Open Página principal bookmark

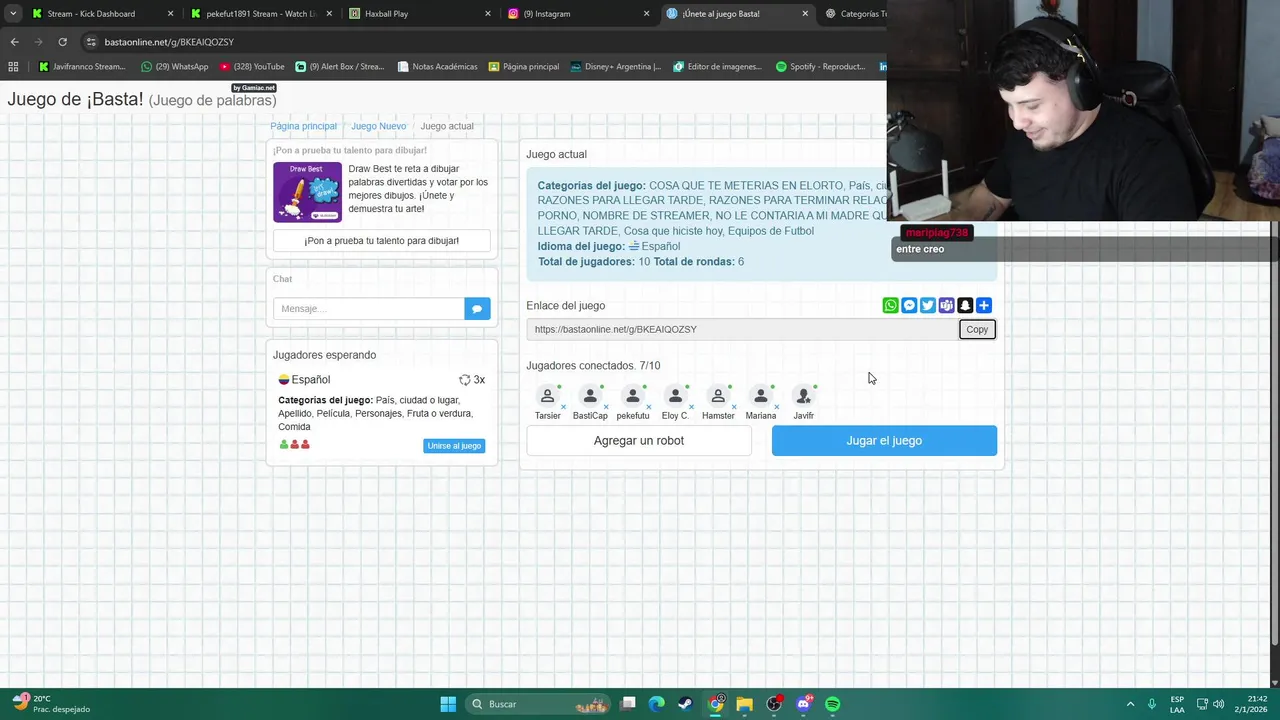tap(524, 67)
